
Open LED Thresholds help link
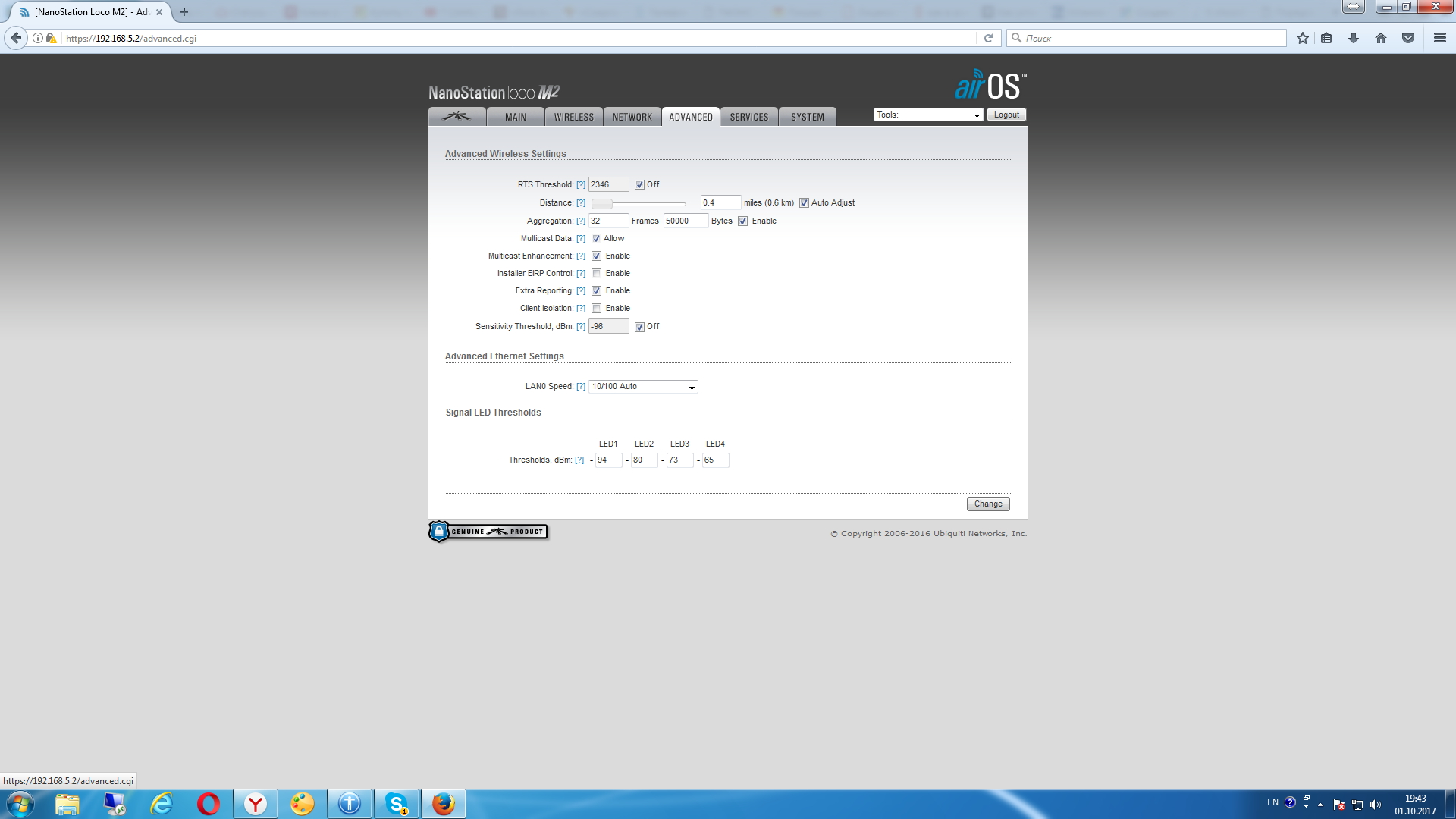pos(579,460)
